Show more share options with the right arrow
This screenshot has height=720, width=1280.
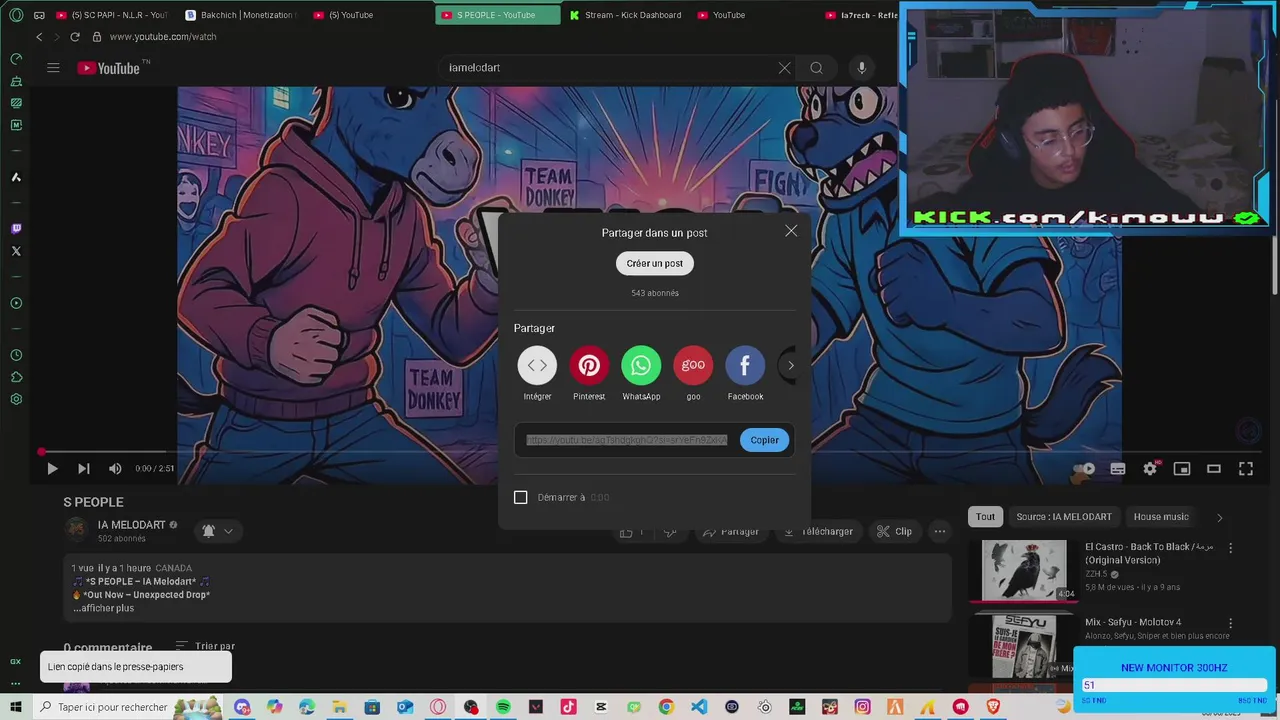click(790, 365)
